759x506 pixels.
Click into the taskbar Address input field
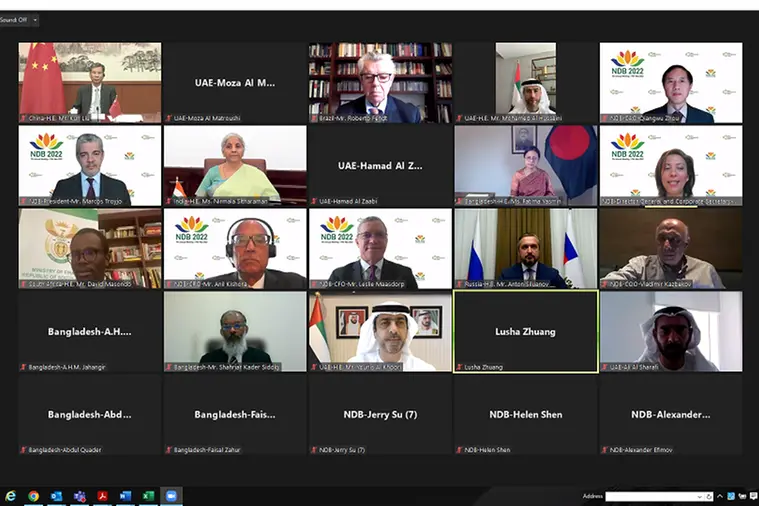point(651,497)
